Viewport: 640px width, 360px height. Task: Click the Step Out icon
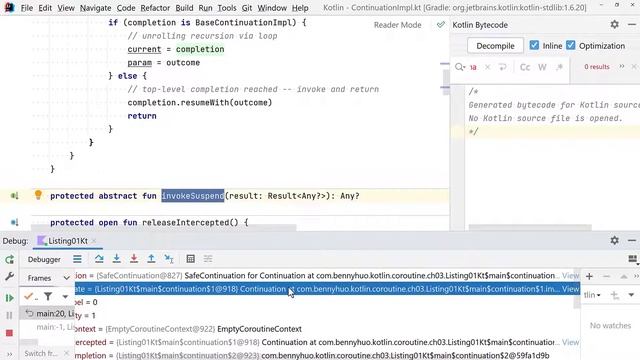(151, 259)
